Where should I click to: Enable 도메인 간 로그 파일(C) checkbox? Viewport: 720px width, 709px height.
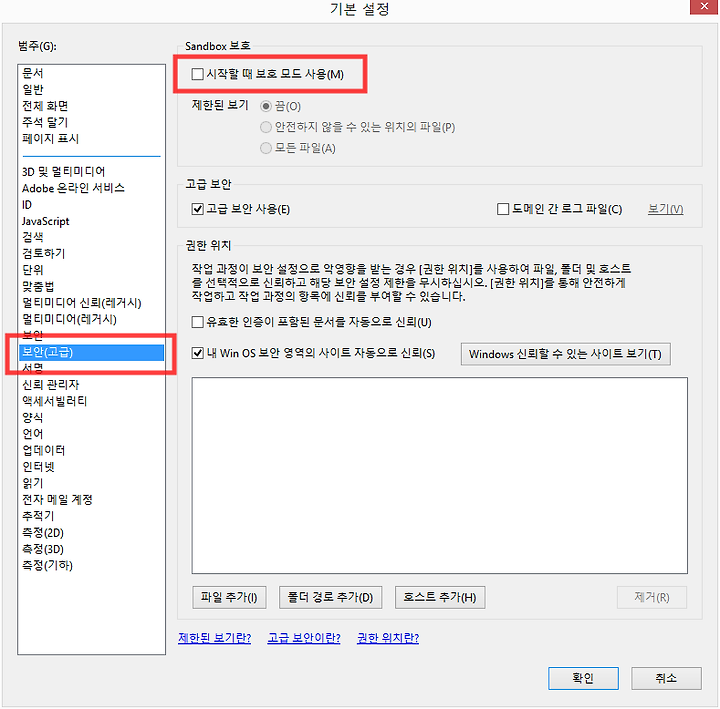[503, 209]
